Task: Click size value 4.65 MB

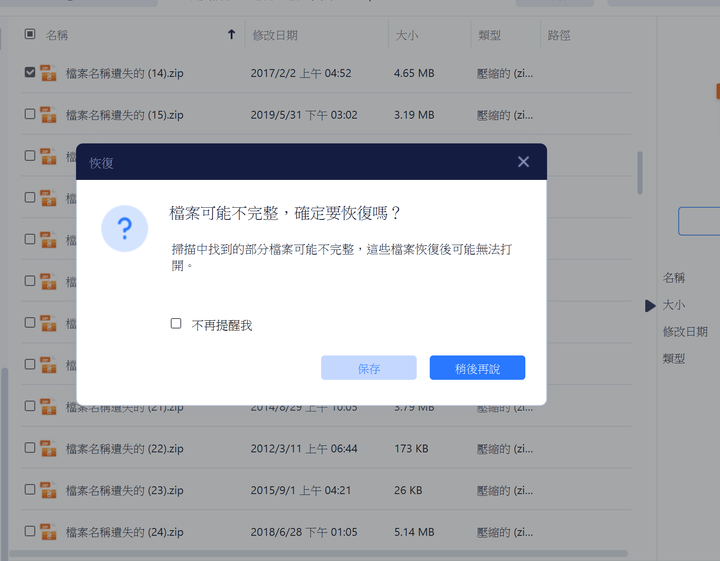Action: 414,73
